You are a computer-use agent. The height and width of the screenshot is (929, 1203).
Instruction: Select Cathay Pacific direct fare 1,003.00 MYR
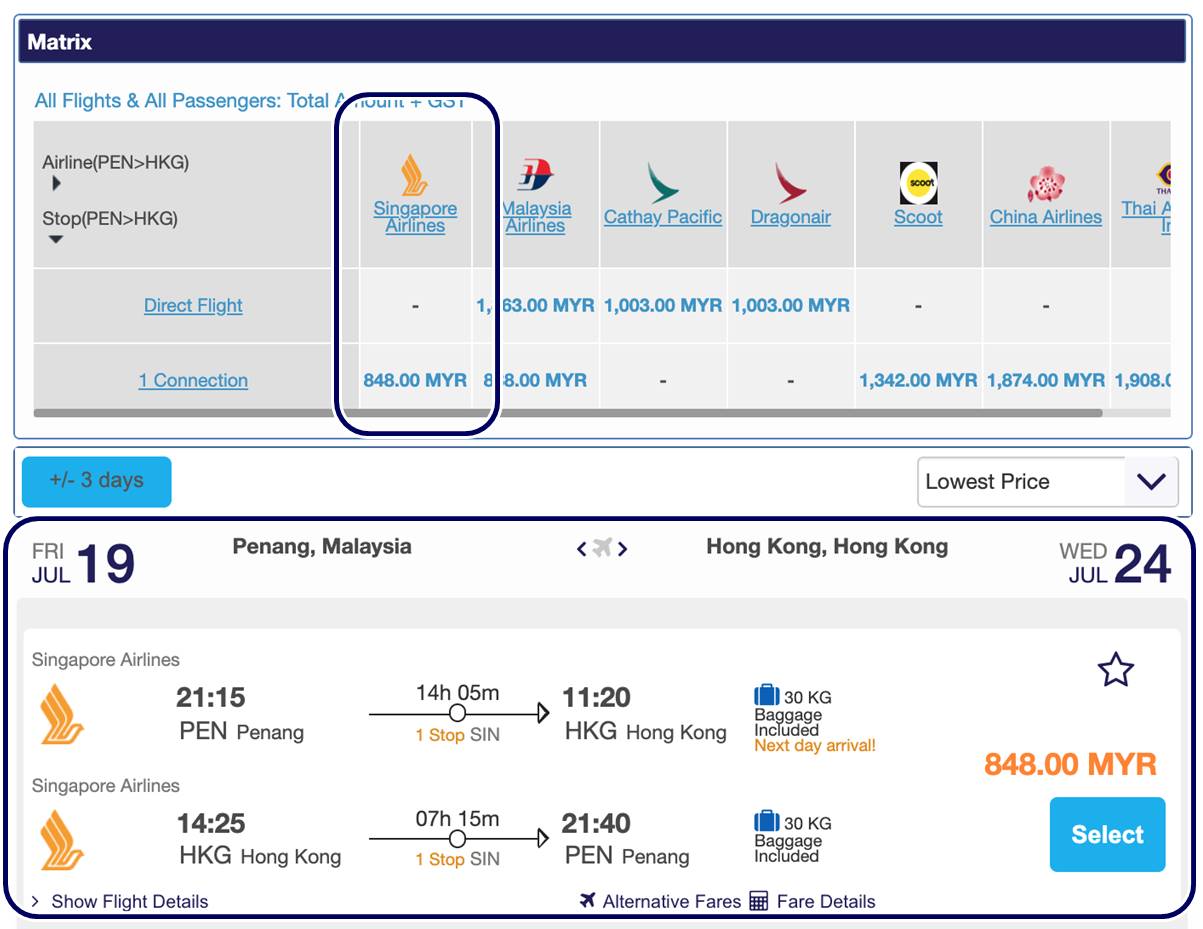coord(663,305)
